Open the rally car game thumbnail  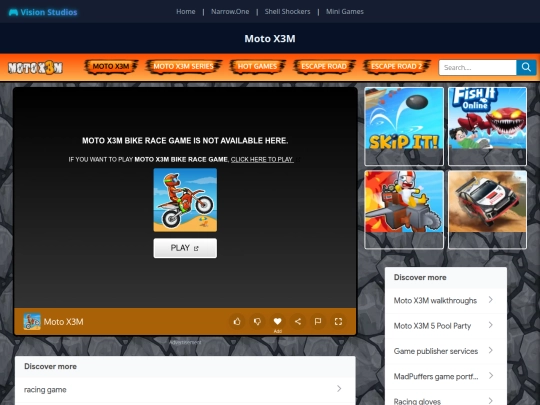[x=487, y=210]
